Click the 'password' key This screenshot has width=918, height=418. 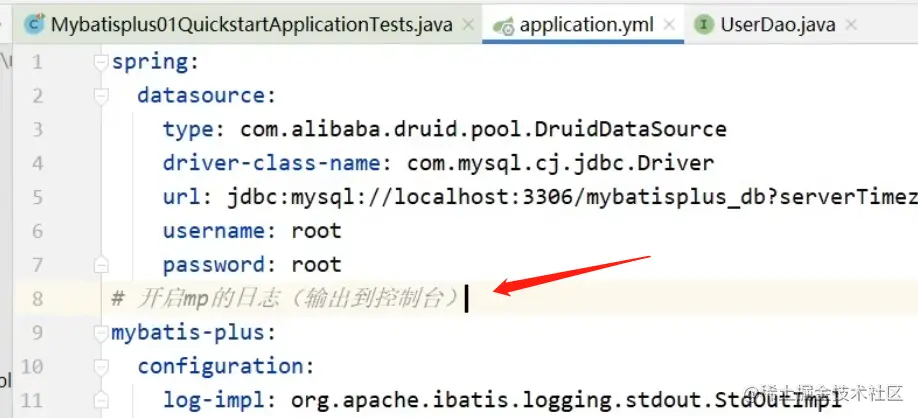[x=214, y=265]
